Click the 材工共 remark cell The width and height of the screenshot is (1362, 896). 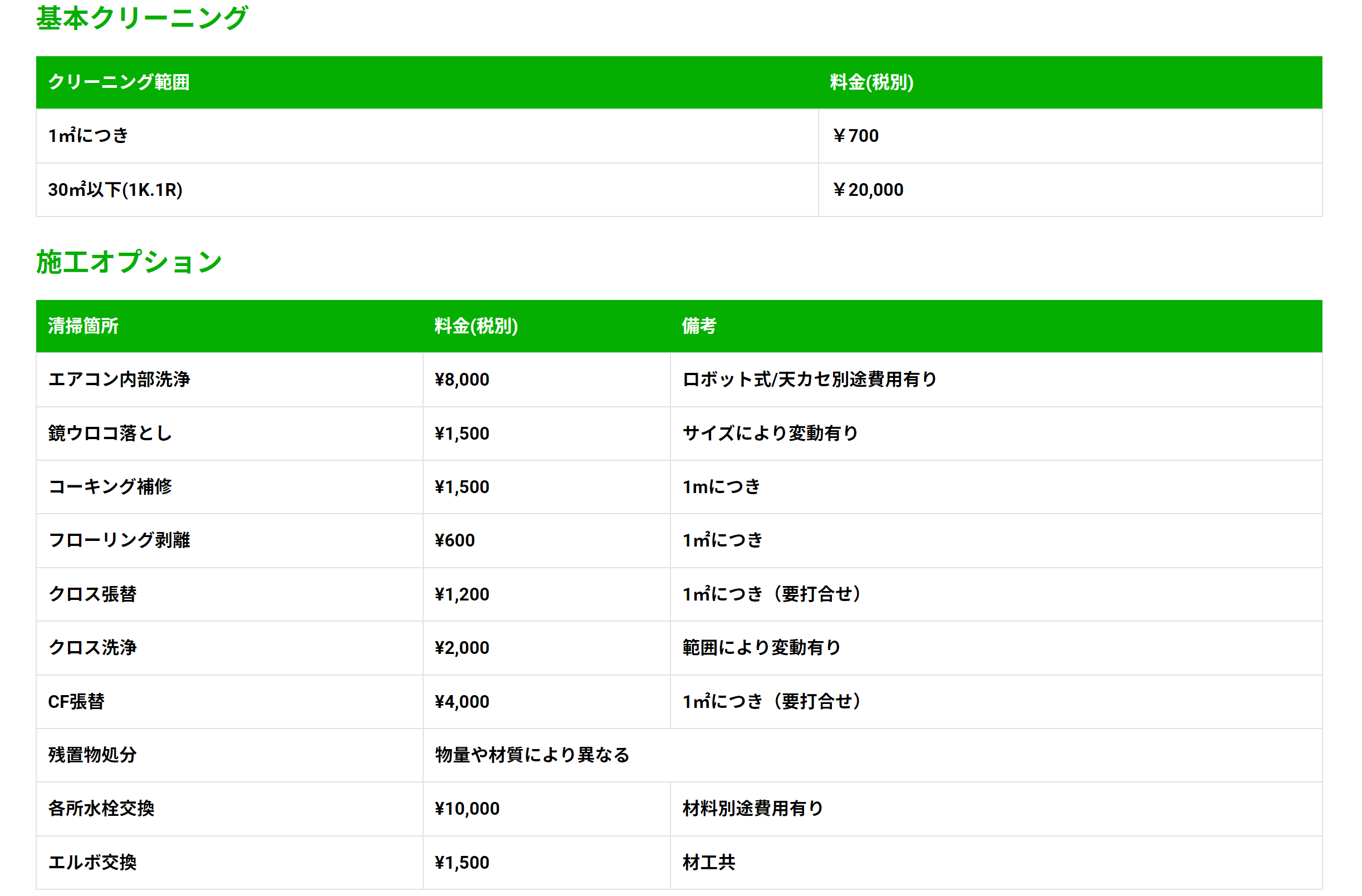[x=708, y=862]
